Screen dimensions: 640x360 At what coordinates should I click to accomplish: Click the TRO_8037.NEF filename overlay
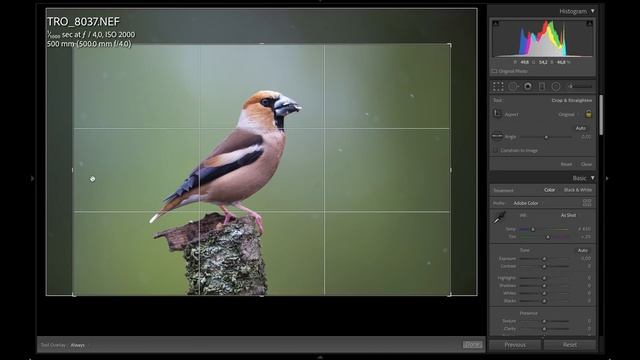pyautogui.click(x=84, y=22)
